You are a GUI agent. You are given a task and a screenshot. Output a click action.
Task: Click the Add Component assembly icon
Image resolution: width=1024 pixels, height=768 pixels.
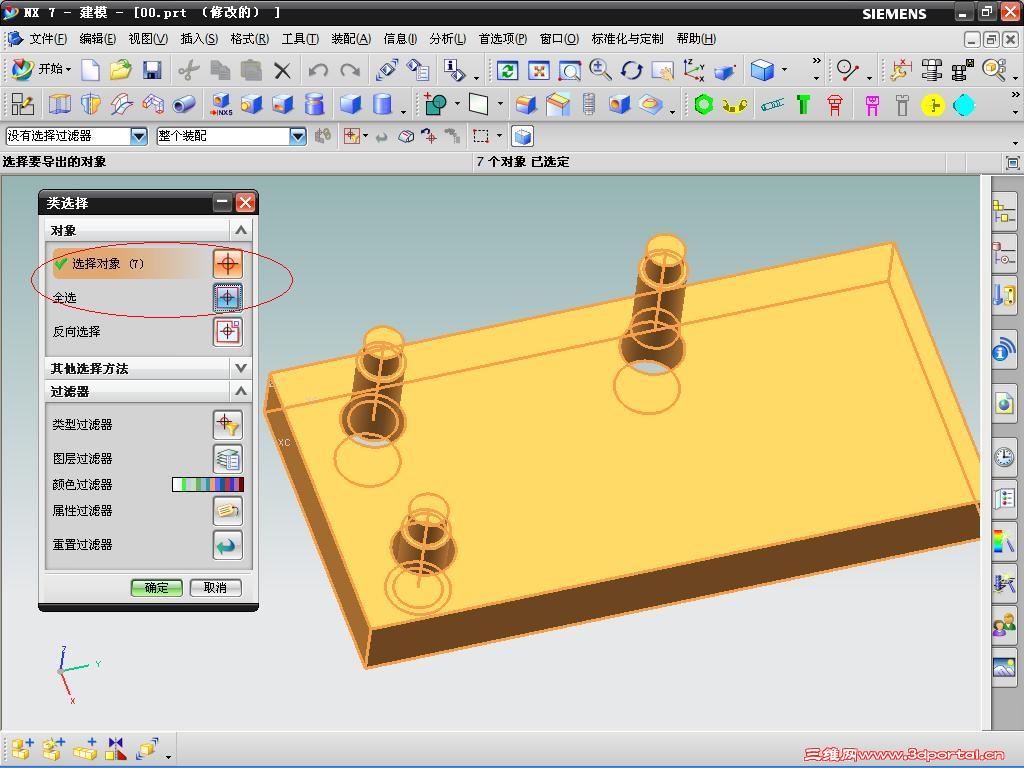(22, 748)
